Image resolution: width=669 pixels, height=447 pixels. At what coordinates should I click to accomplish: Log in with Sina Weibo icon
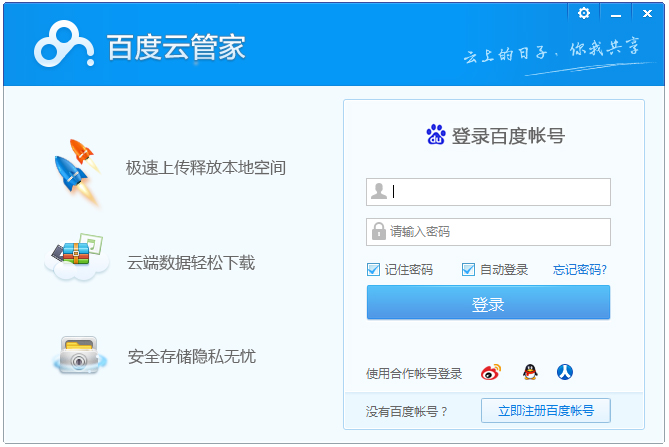tap(490, 373)
